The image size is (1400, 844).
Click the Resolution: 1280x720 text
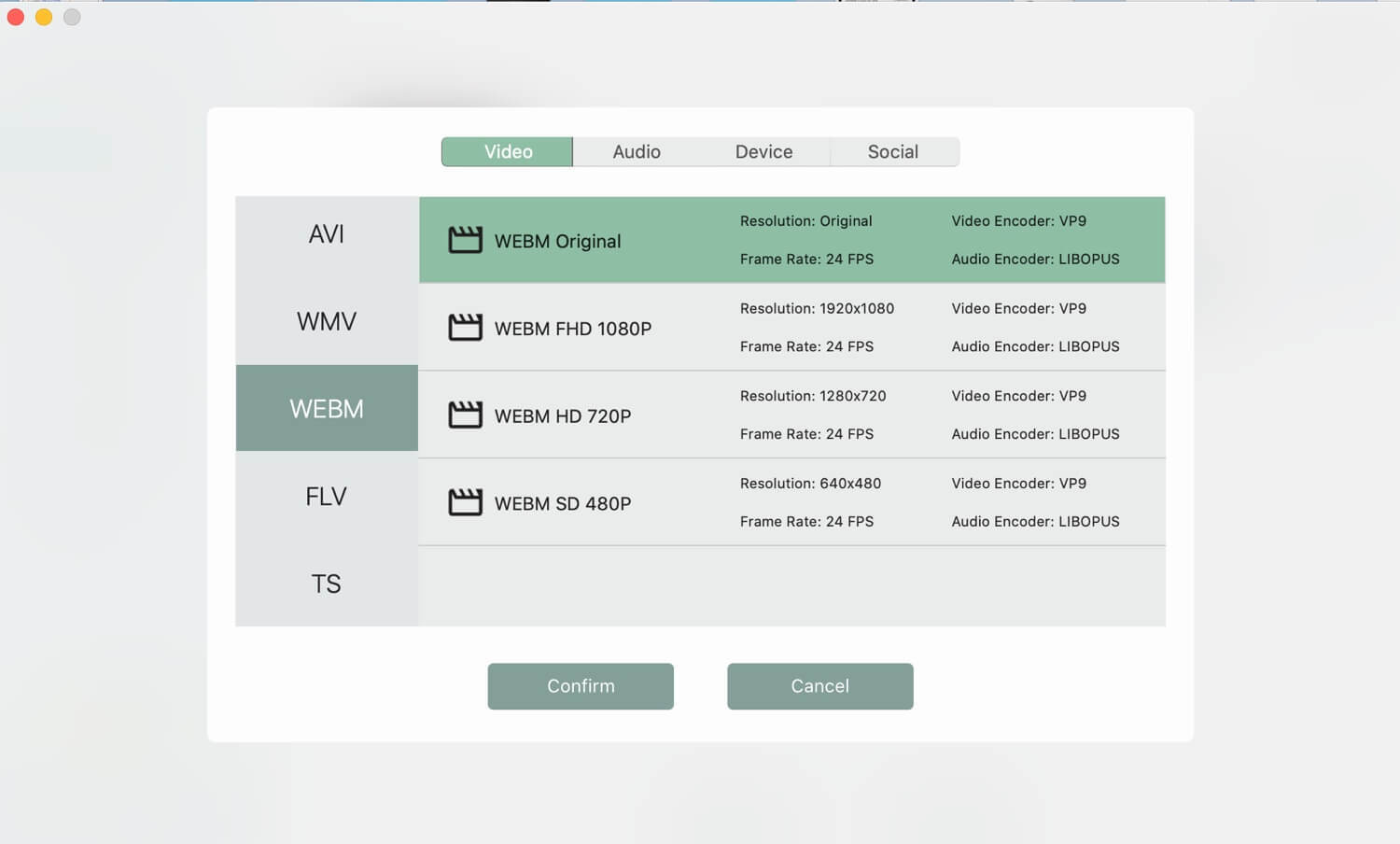click(813, 396)
